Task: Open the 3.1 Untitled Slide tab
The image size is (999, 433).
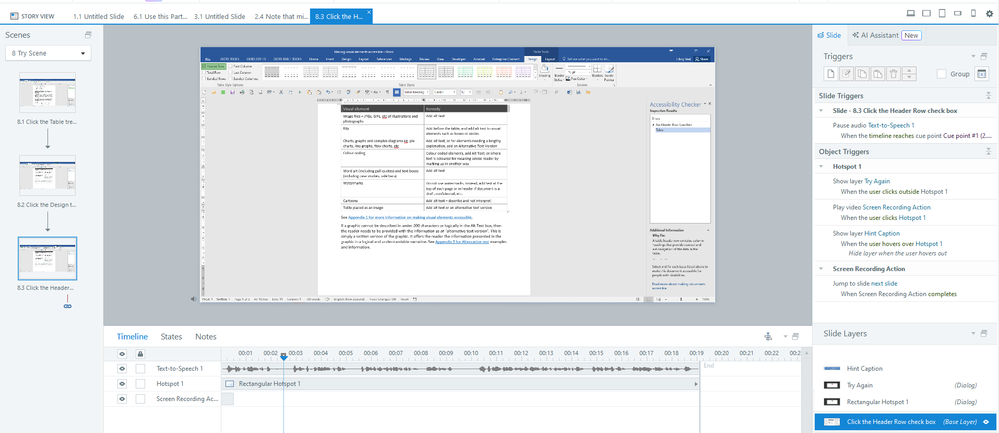Action: 220,16
